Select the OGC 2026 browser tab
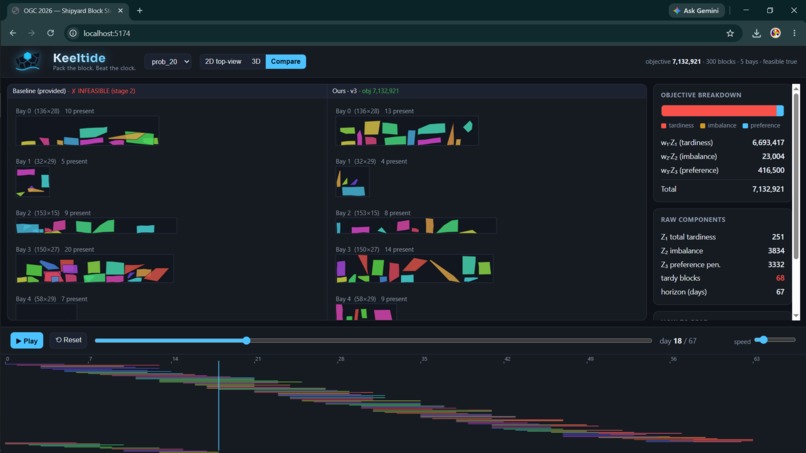 [67, 10]
